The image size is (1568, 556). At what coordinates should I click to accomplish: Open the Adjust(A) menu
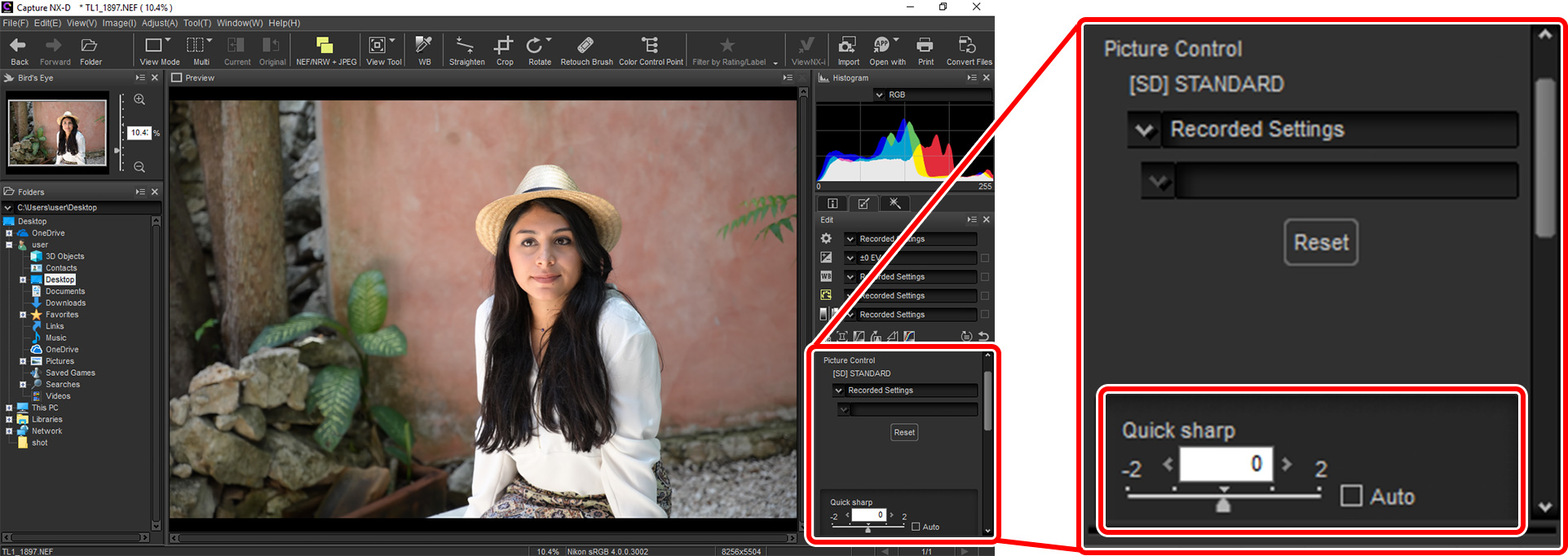click(159, 23)
